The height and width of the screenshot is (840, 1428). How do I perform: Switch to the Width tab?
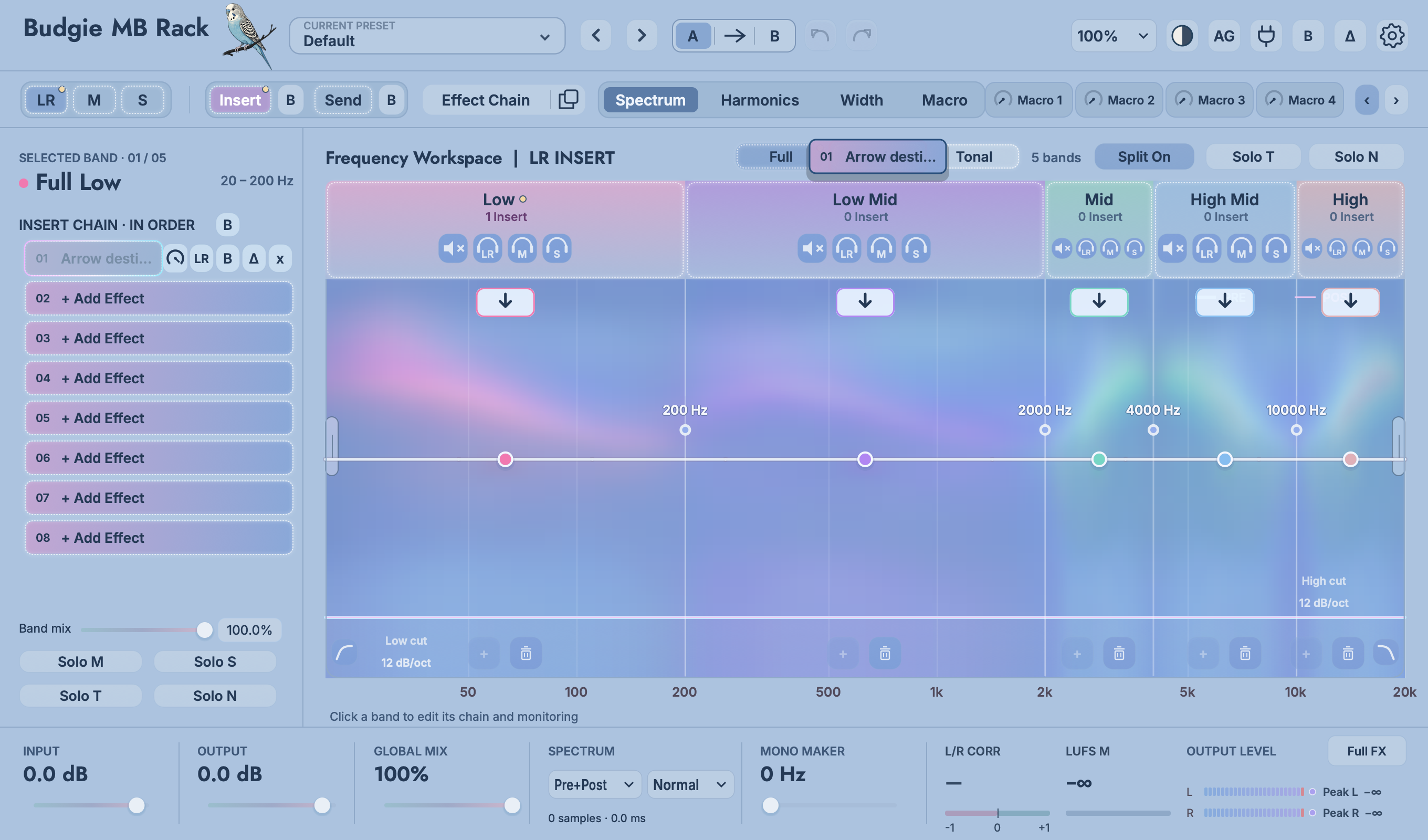point(862,100)
